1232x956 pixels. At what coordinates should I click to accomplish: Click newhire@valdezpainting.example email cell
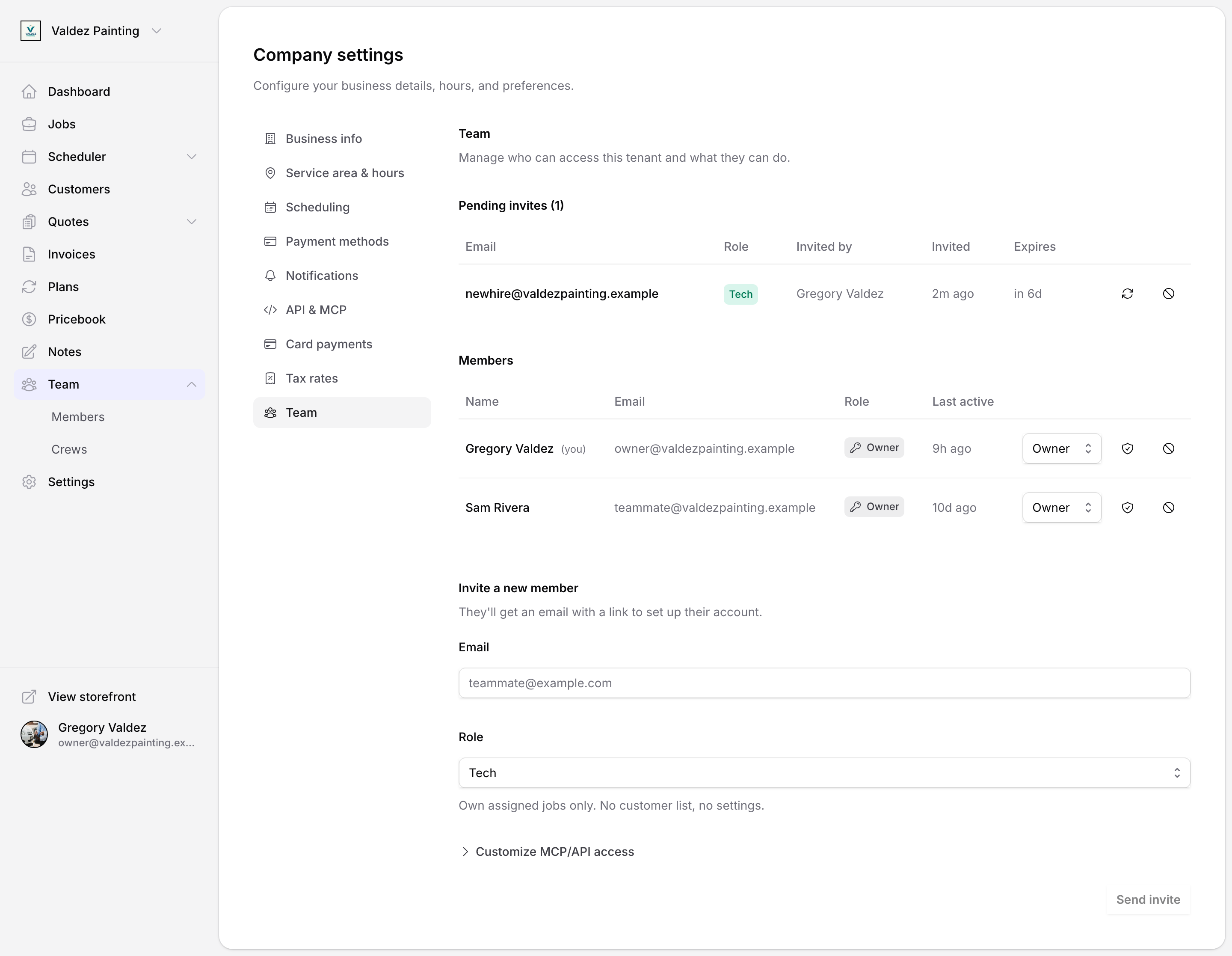pos(562,294)
